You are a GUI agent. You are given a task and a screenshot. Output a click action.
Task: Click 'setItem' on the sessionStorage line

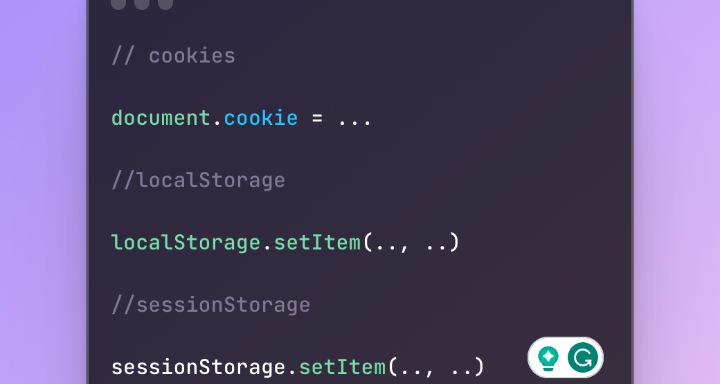click(342, 367)
